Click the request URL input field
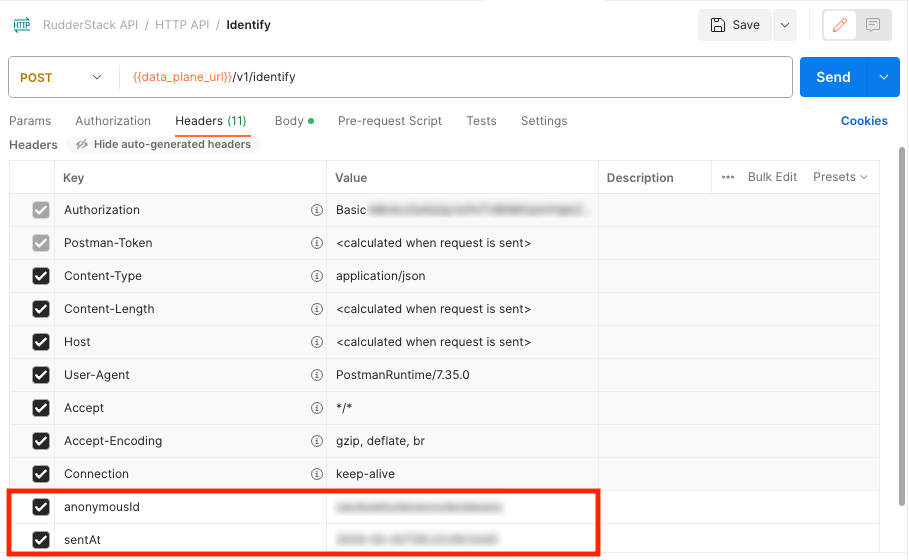Screen dimensions: 909x560 point(455,77)
